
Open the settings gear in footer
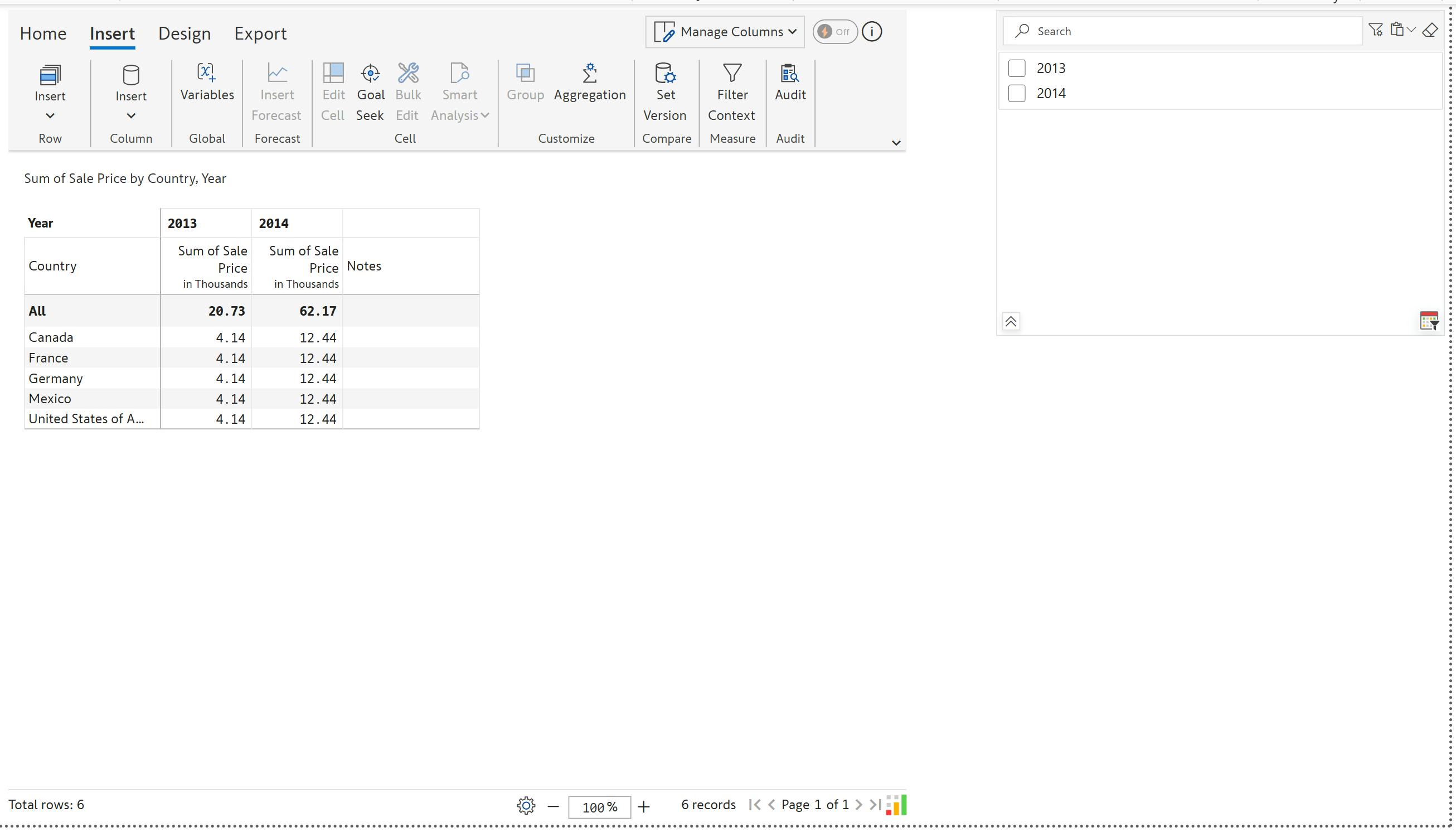click(x=526, y=806)
